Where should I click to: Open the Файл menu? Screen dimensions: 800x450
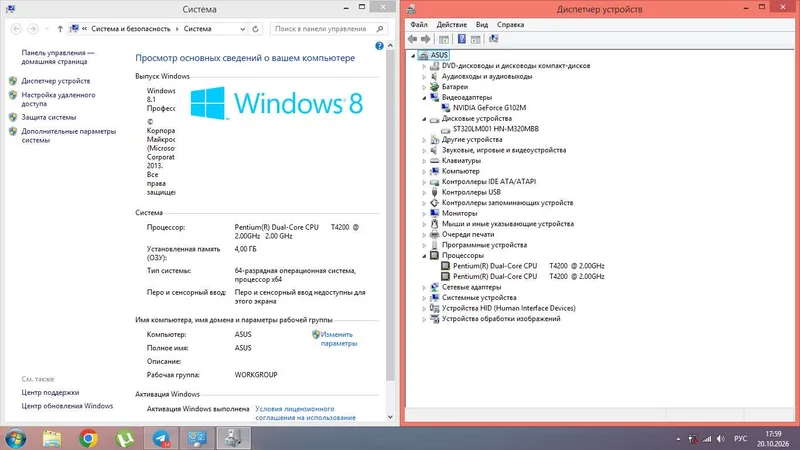[419, 24]
